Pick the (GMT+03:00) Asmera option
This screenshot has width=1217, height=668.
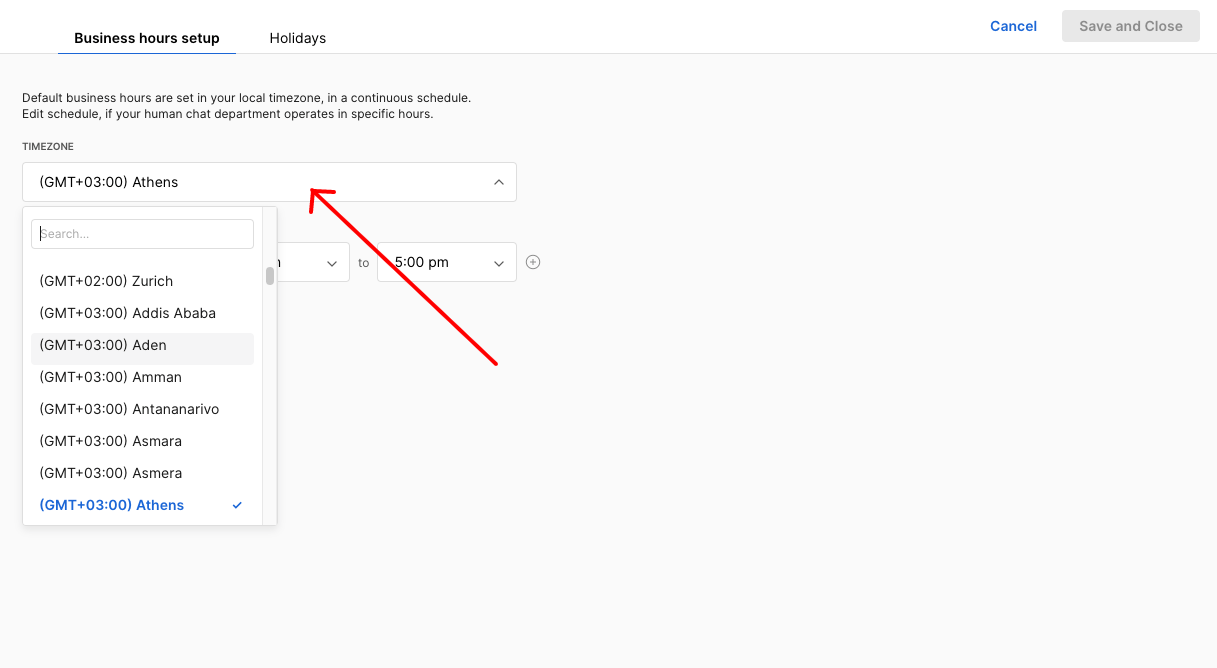point(110,473)
